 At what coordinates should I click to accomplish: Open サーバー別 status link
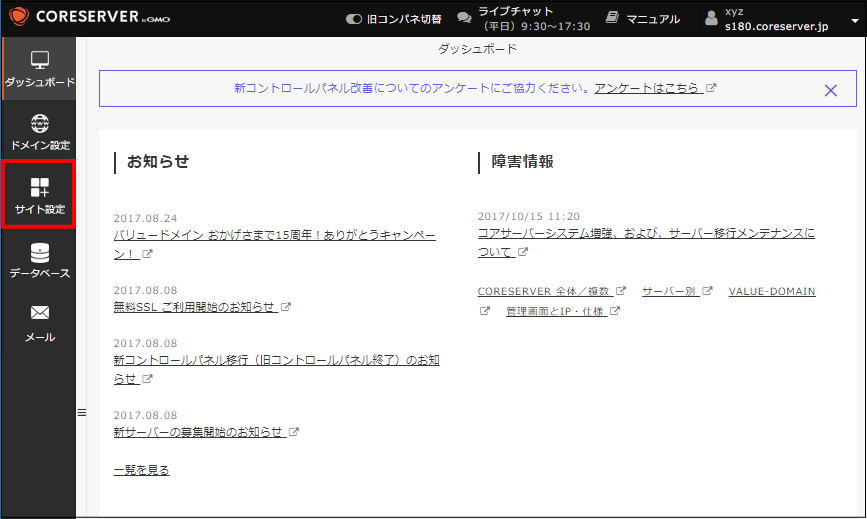(x=669, y=291)
